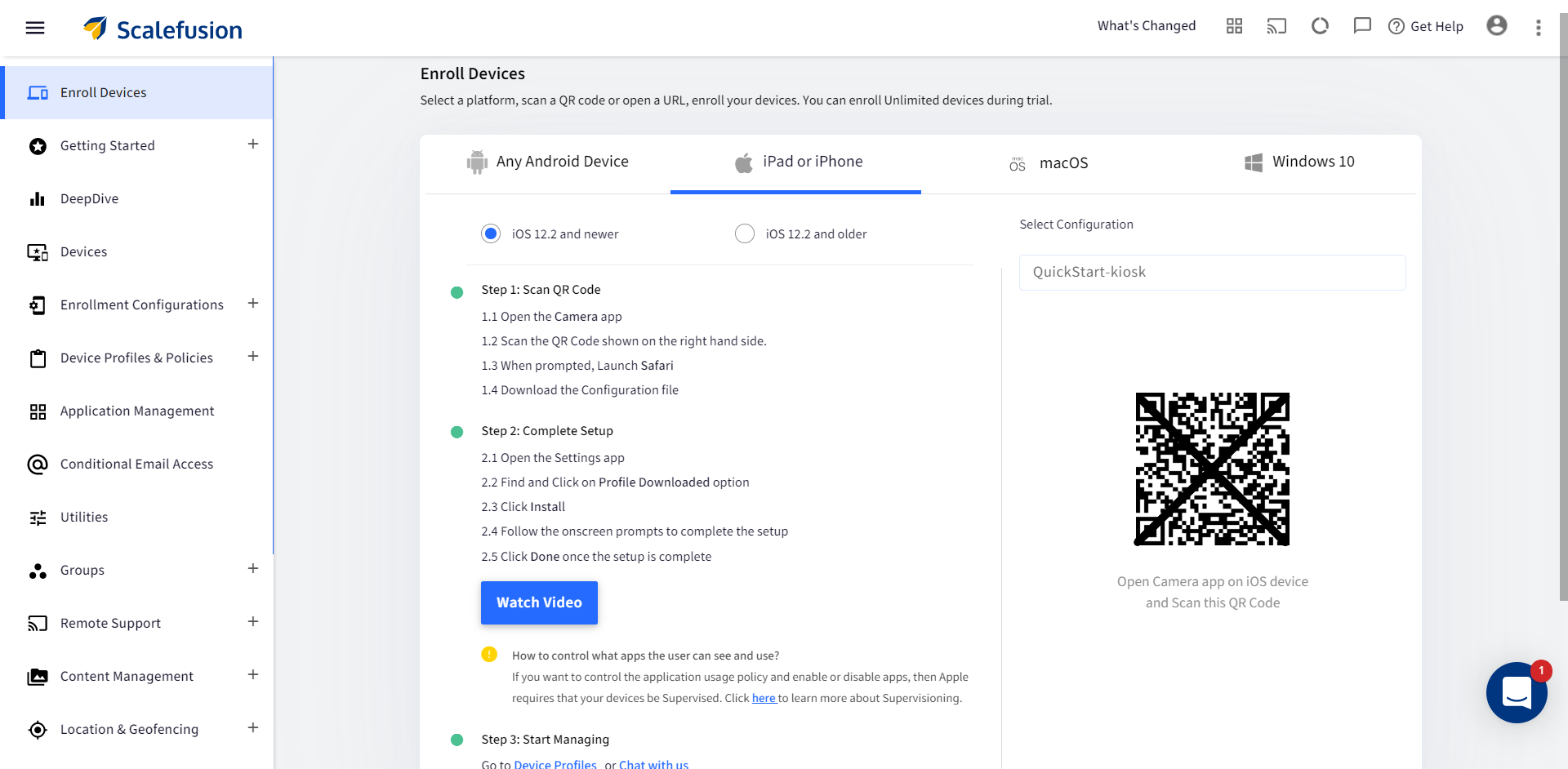
Task: Expand Device Profiles & Policies plus
Action: coord(253,356)
